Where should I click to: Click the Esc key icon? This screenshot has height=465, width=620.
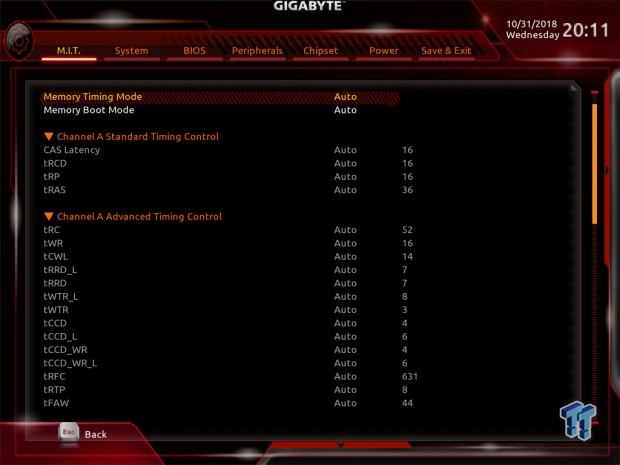(69, 433)
